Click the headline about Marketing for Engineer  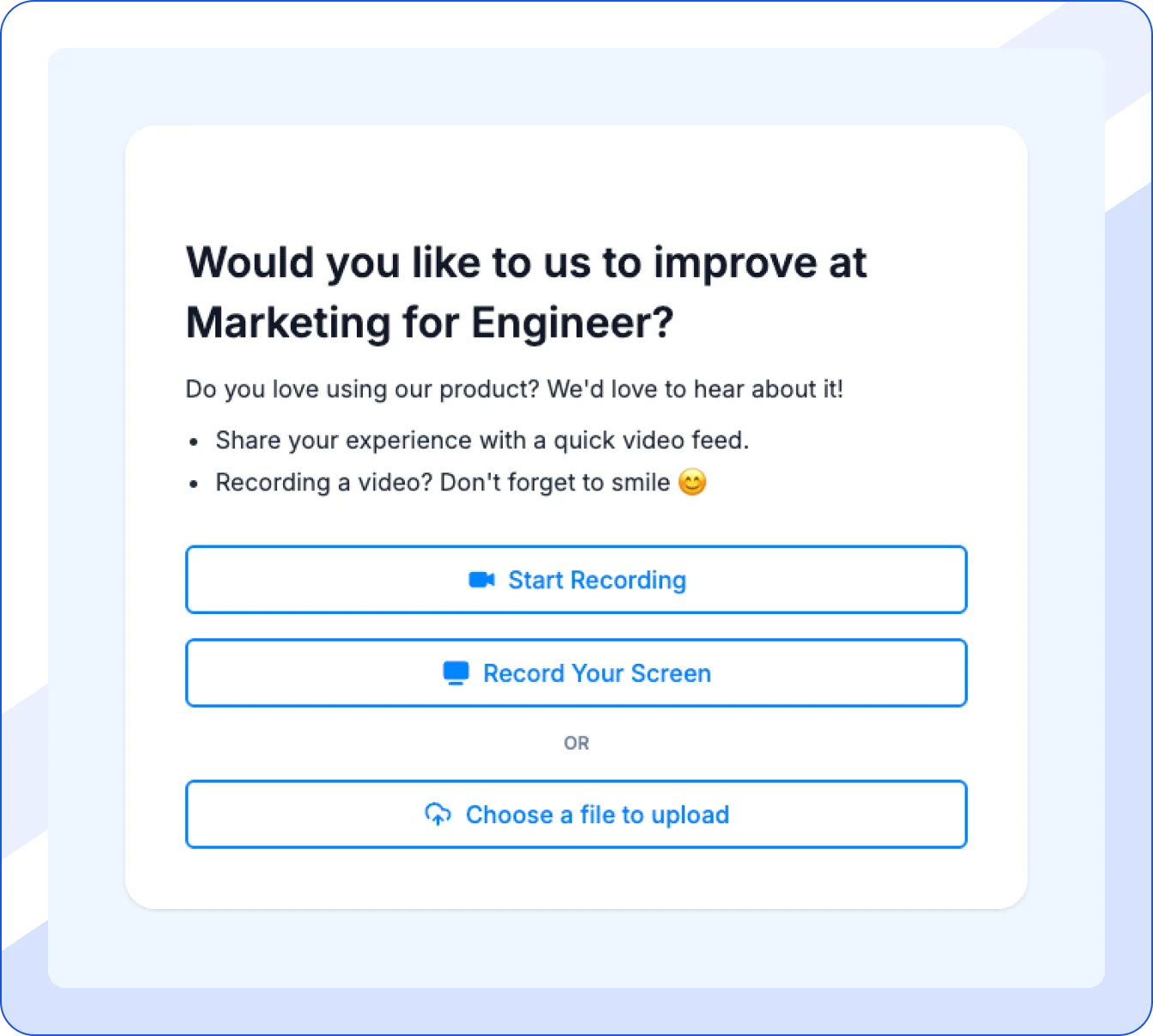(527, 292)
